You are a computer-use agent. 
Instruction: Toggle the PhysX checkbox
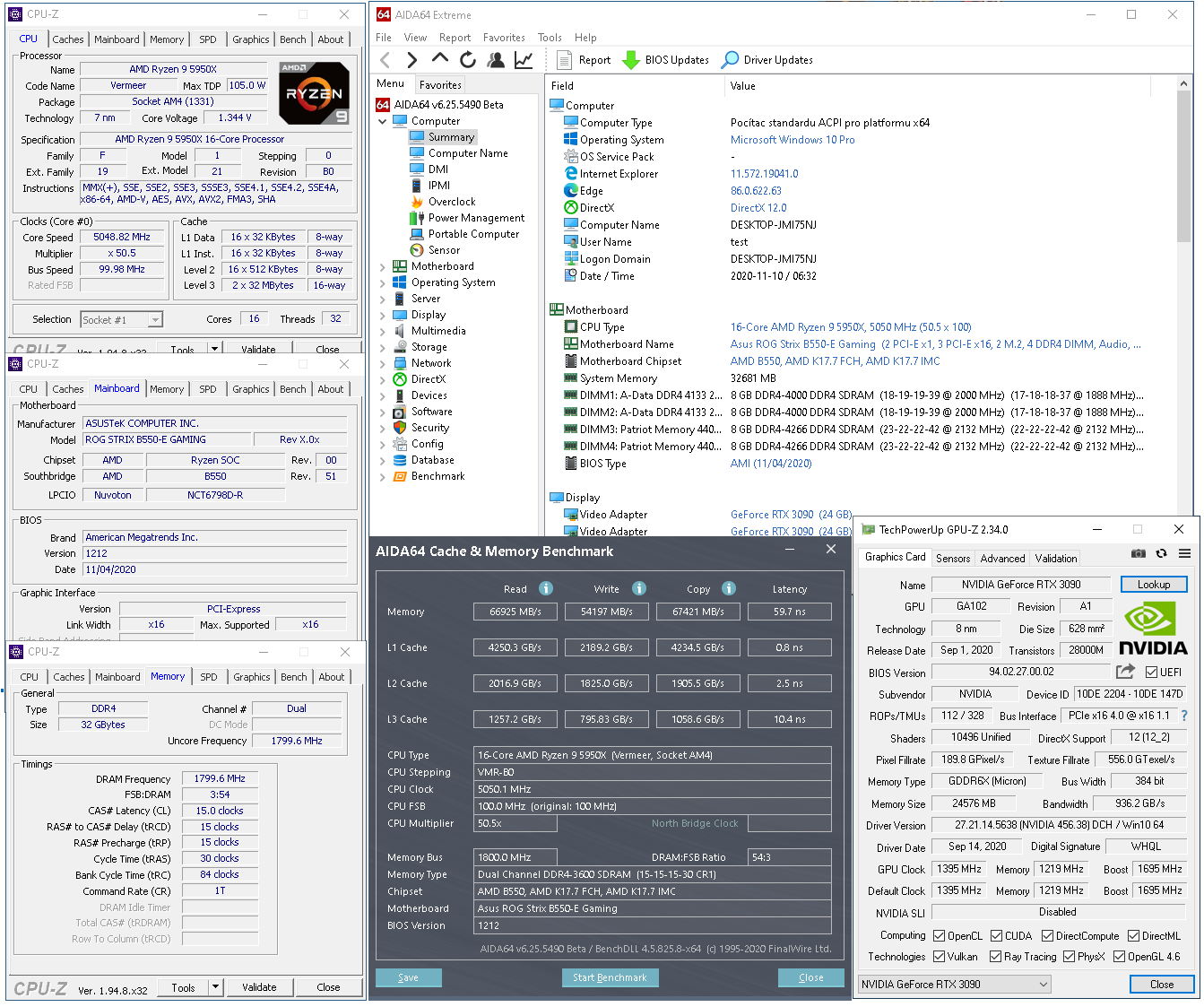pos(1070,957)
